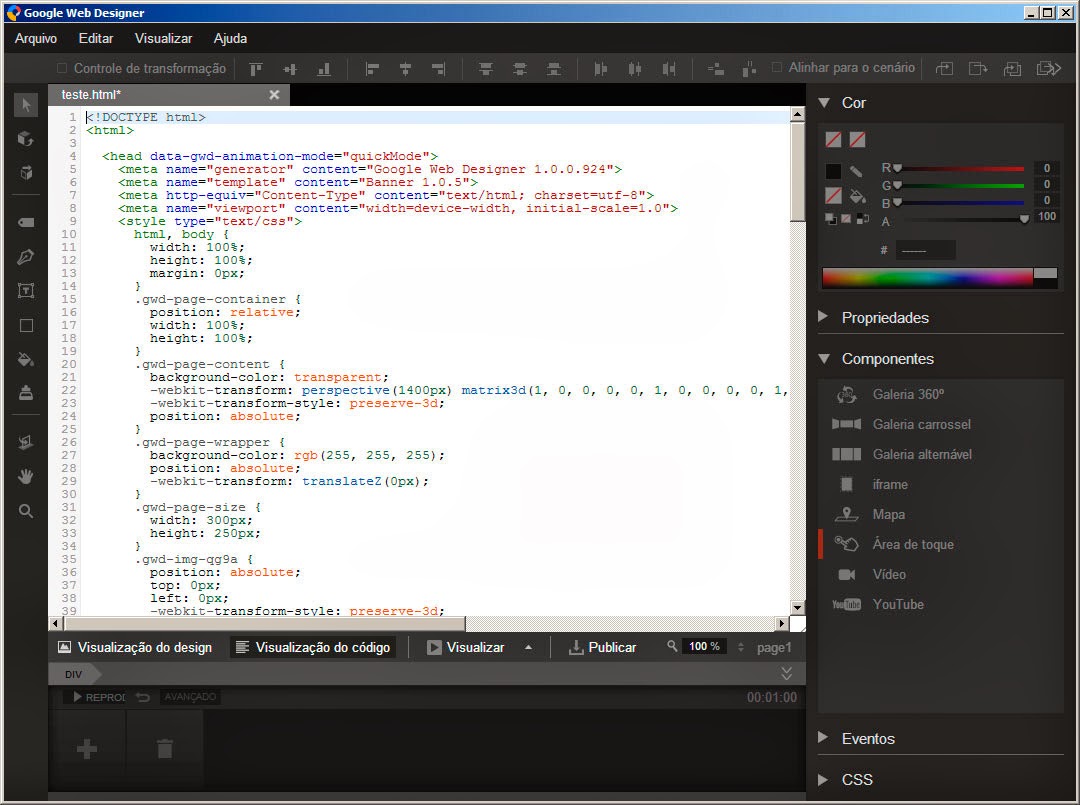This screenshot has width=1080, height=805.
Task: Enable the Controle de transformação checkbox
Action: point(63,68)
